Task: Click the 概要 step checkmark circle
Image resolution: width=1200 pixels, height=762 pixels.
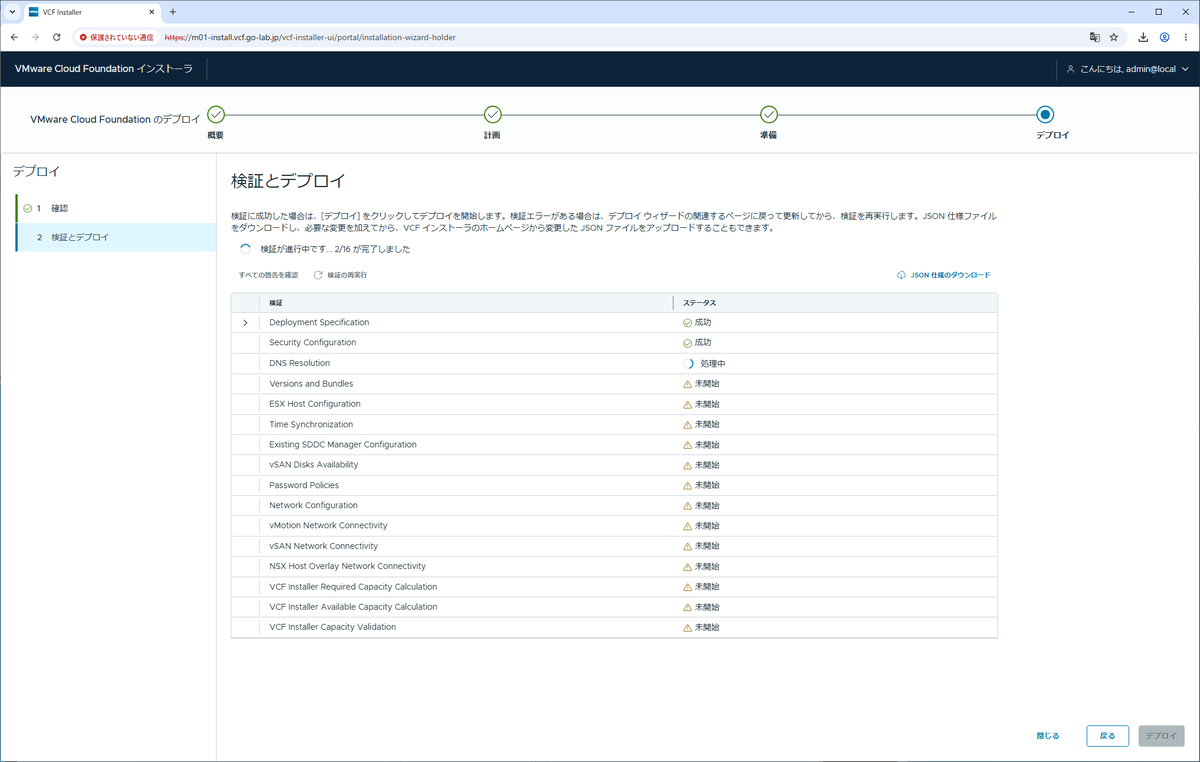Action: [216, 115]
